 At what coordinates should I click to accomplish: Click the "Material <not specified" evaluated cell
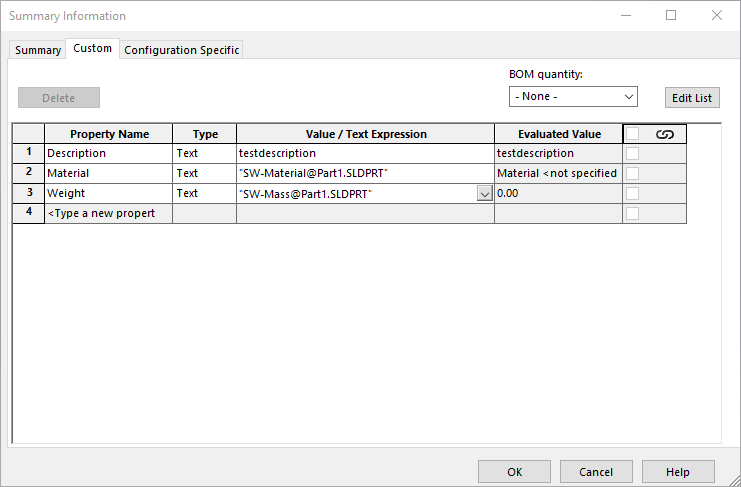pos(559,173)
